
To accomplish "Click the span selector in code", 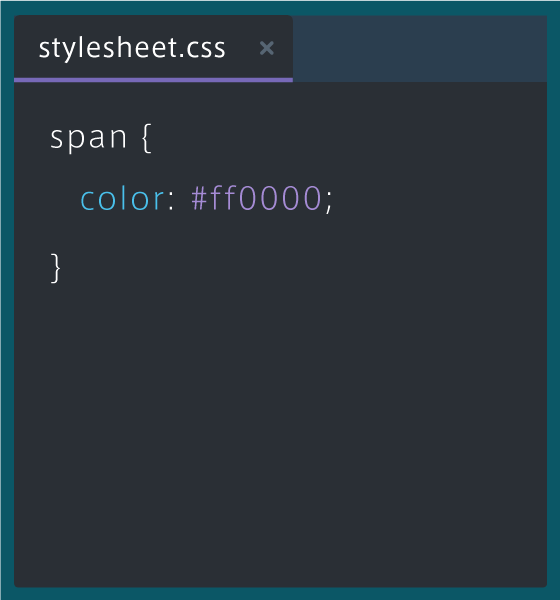I will (88, 138).
